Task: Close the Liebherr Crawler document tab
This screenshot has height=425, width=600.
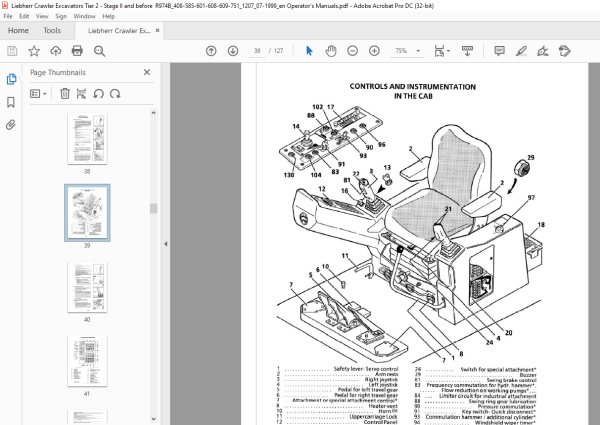Action: pos(157,30)
